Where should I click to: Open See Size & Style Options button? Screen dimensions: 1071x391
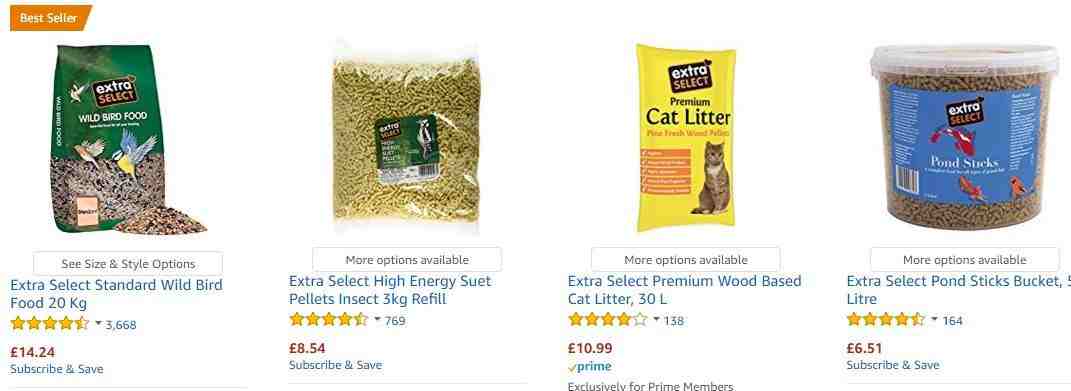[128, 264]
